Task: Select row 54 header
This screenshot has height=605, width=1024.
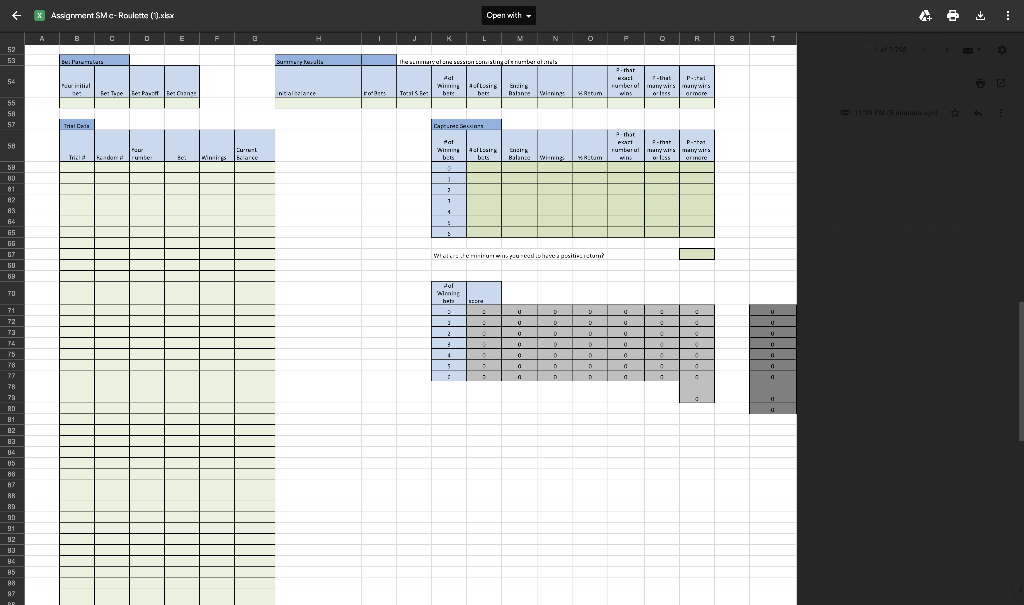Action: pos(12,82)
